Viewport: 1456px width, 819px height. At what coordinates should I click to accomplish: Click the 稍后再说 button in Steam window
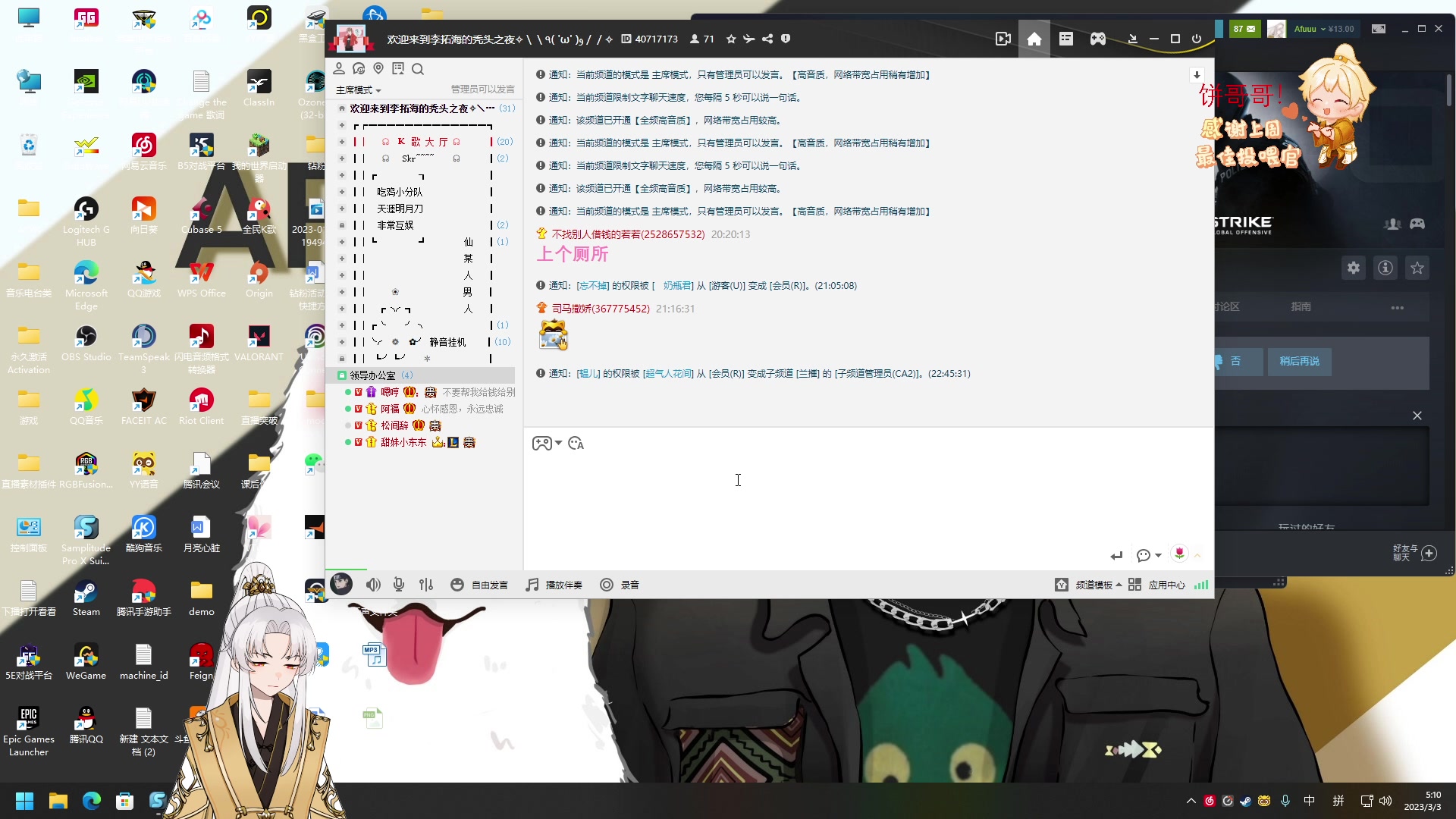point(1300,361)
